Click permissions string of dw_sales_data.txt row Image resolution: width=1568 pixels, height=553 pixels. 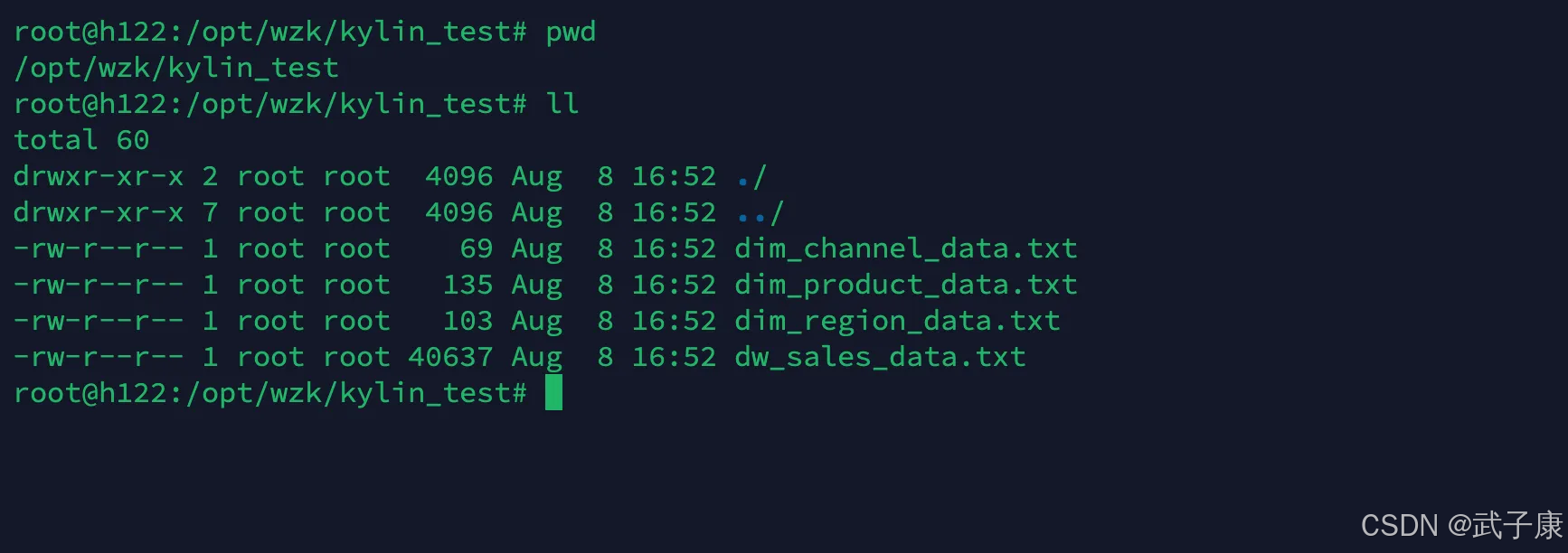[x=99, y=357]
